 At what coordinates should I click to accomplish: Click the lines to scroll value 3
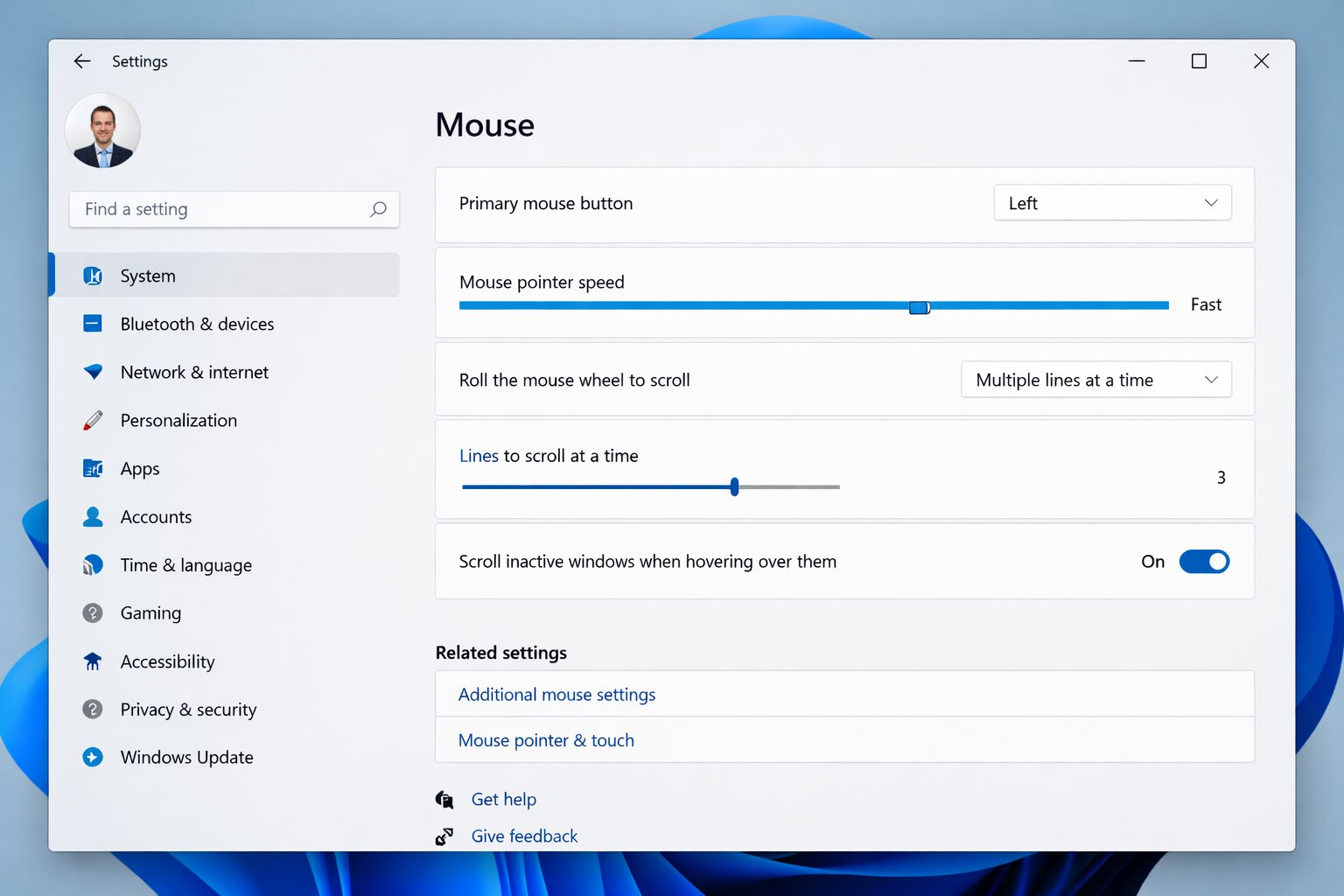(x=1221, y=478)
